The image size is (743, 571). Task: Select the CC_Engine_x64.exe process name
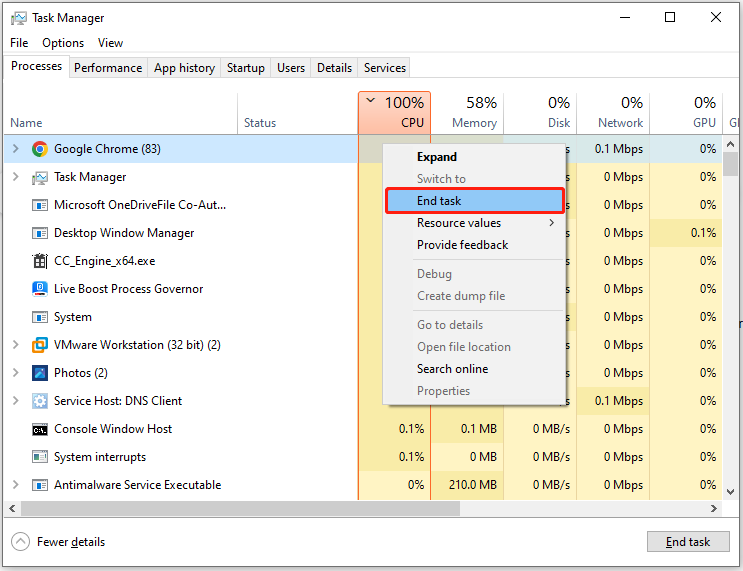[x=105, y=261]
